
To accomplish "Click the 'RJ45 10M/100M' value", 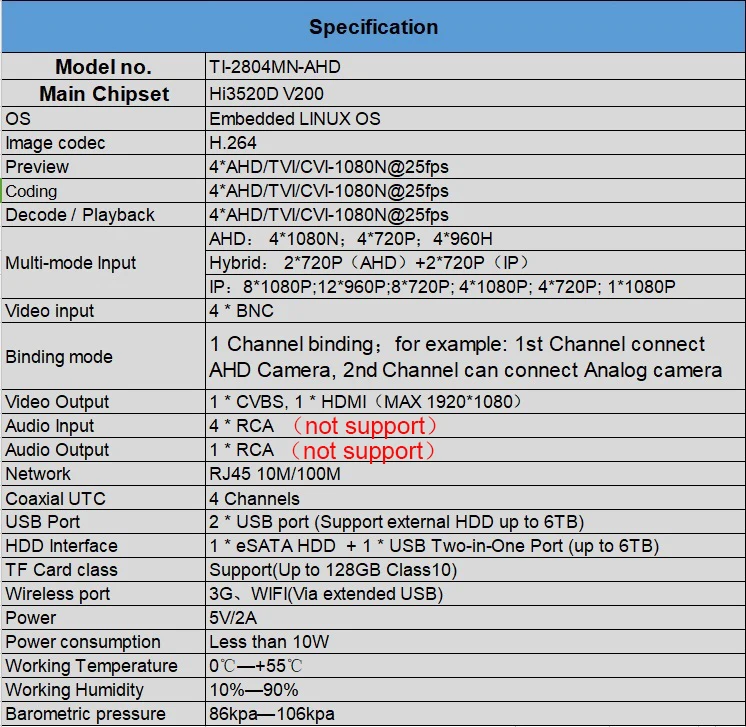I will click(x=275, y=474).
